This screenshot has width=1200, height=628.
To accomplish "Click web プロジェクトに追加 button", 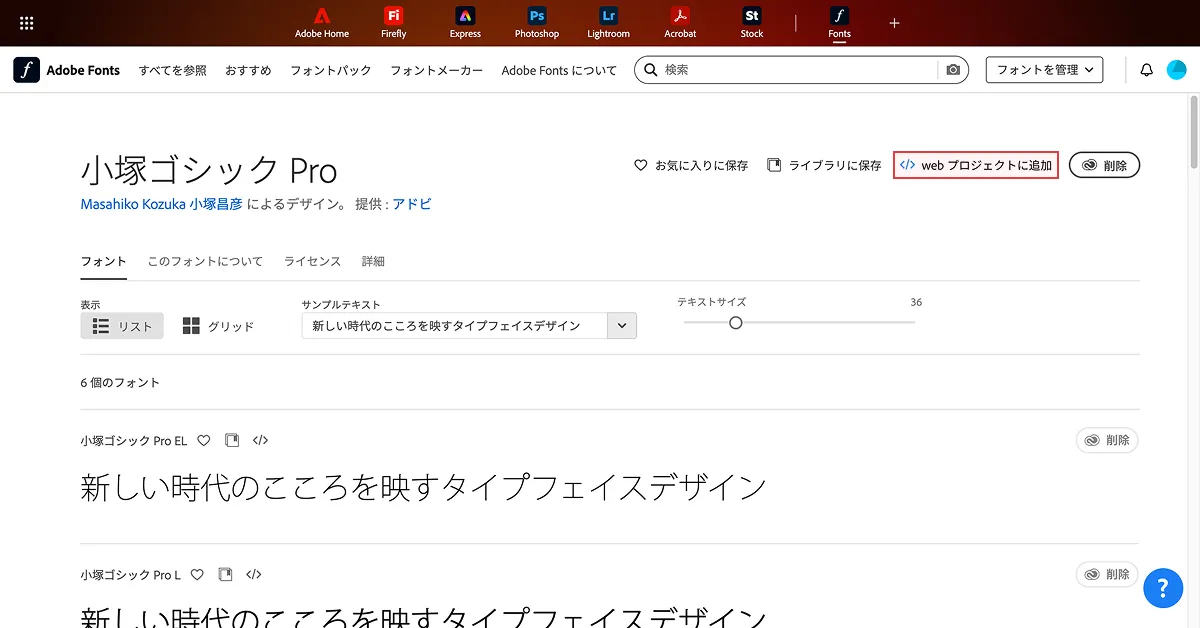I will (976, 165).
